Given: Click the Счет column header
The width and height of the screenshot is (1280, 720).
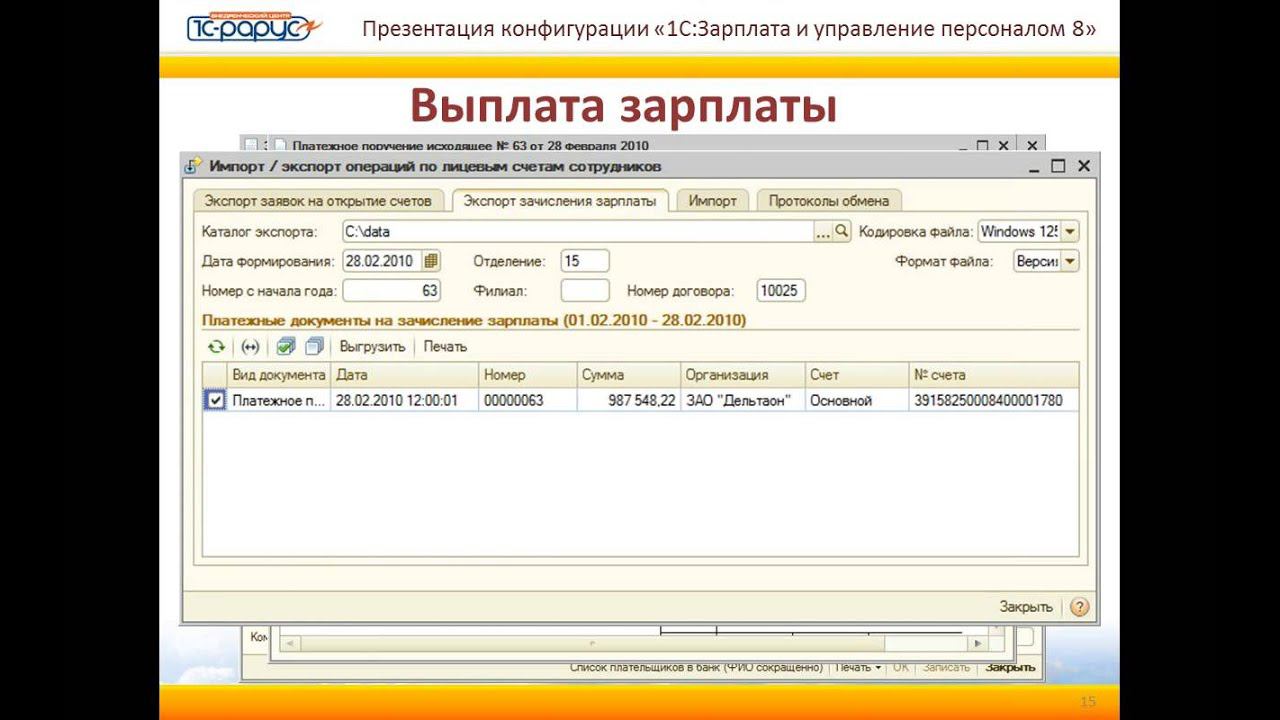Looking at the screenshot, I should (x=857, y=375).
